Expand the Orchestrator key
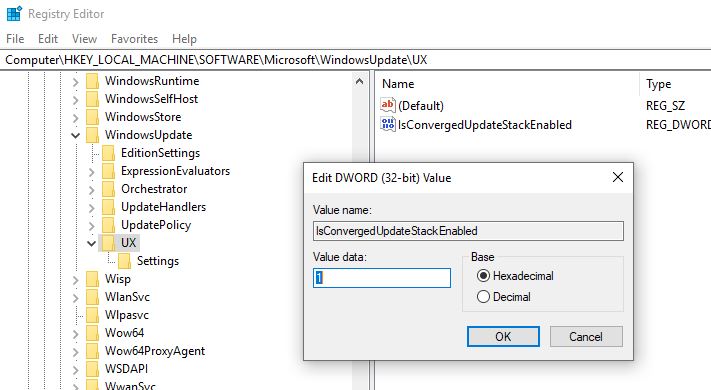The width and height of the screenshot is (711, 390). coord(92,190)
